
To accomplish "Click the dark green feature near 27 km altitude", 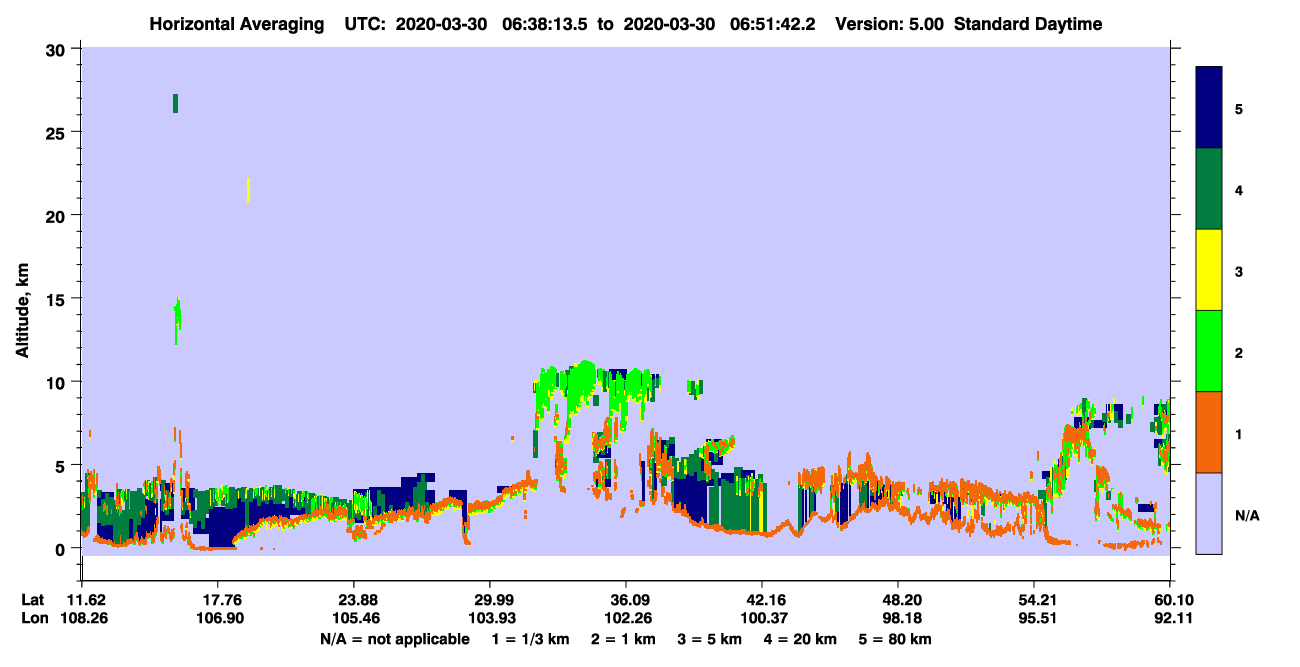I will [x=175, y=103].
